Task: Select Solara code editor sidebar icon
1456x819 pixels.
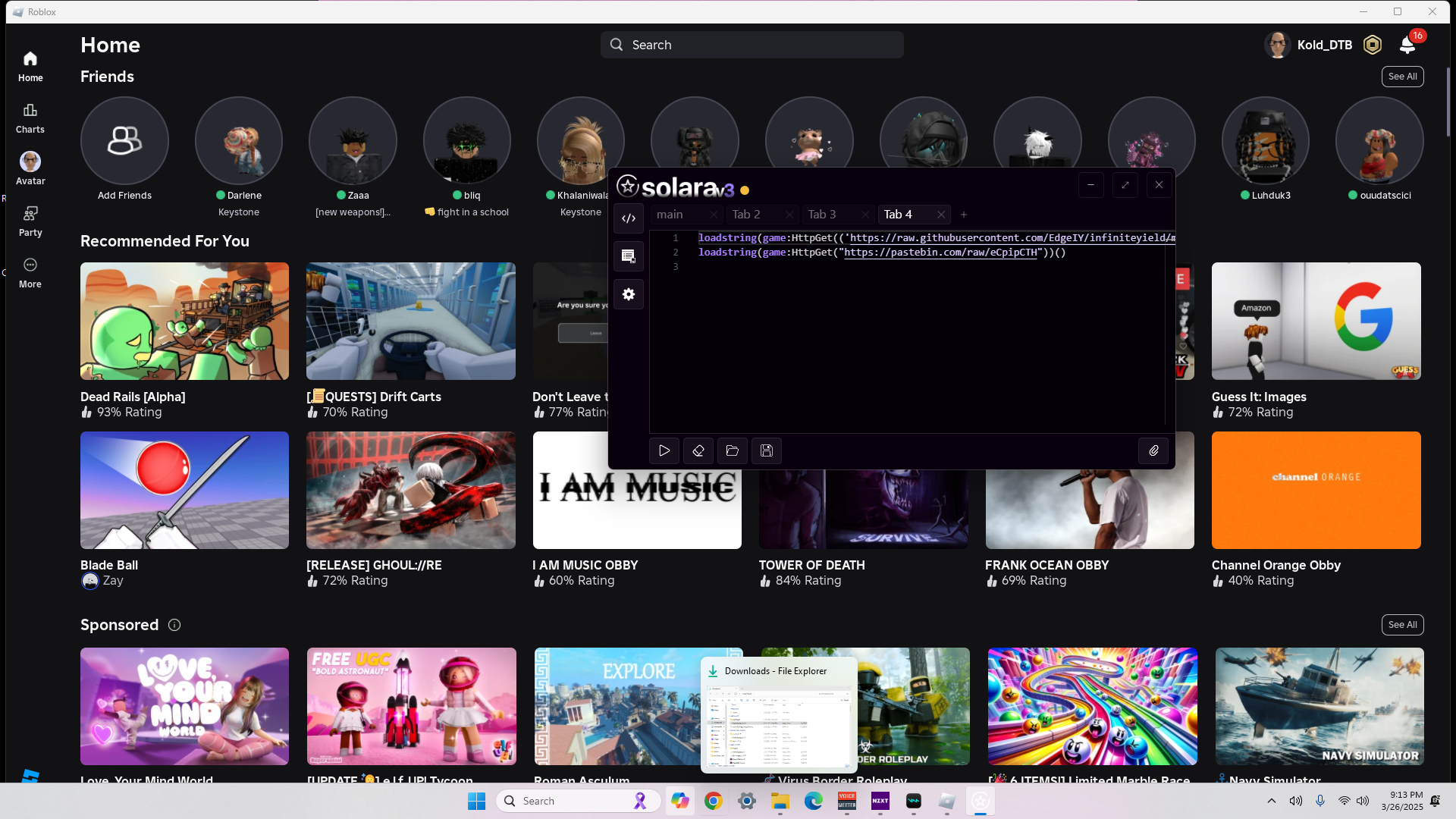Action: point(629,218)
